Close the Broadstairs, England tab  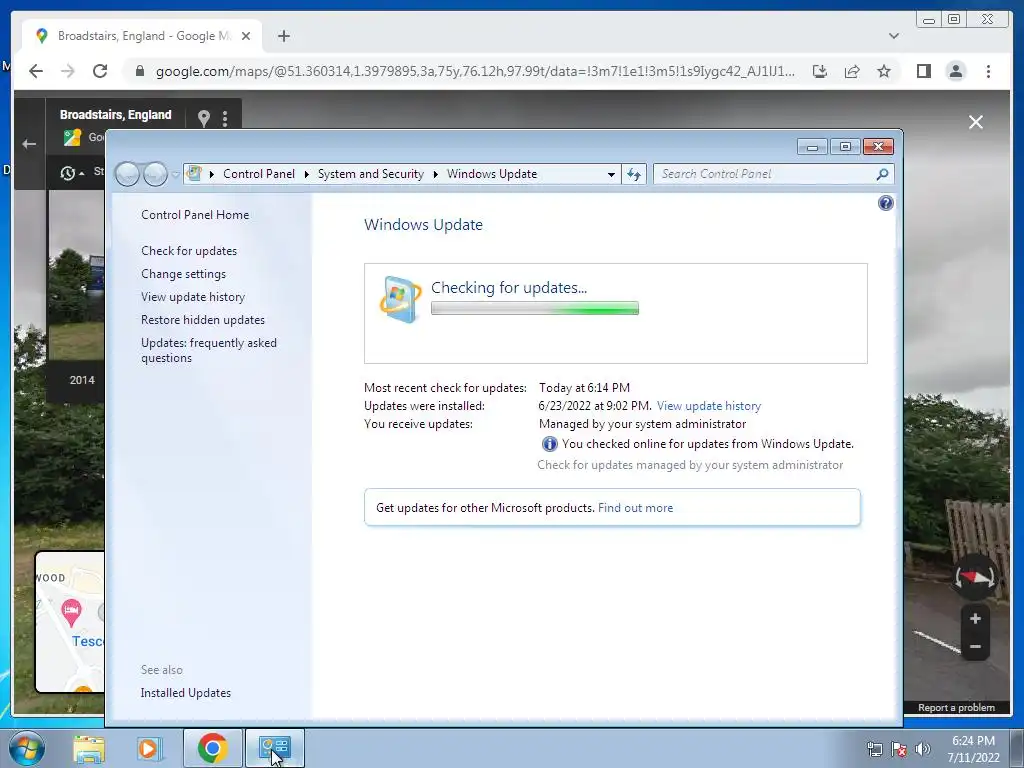tap(246, 36)
